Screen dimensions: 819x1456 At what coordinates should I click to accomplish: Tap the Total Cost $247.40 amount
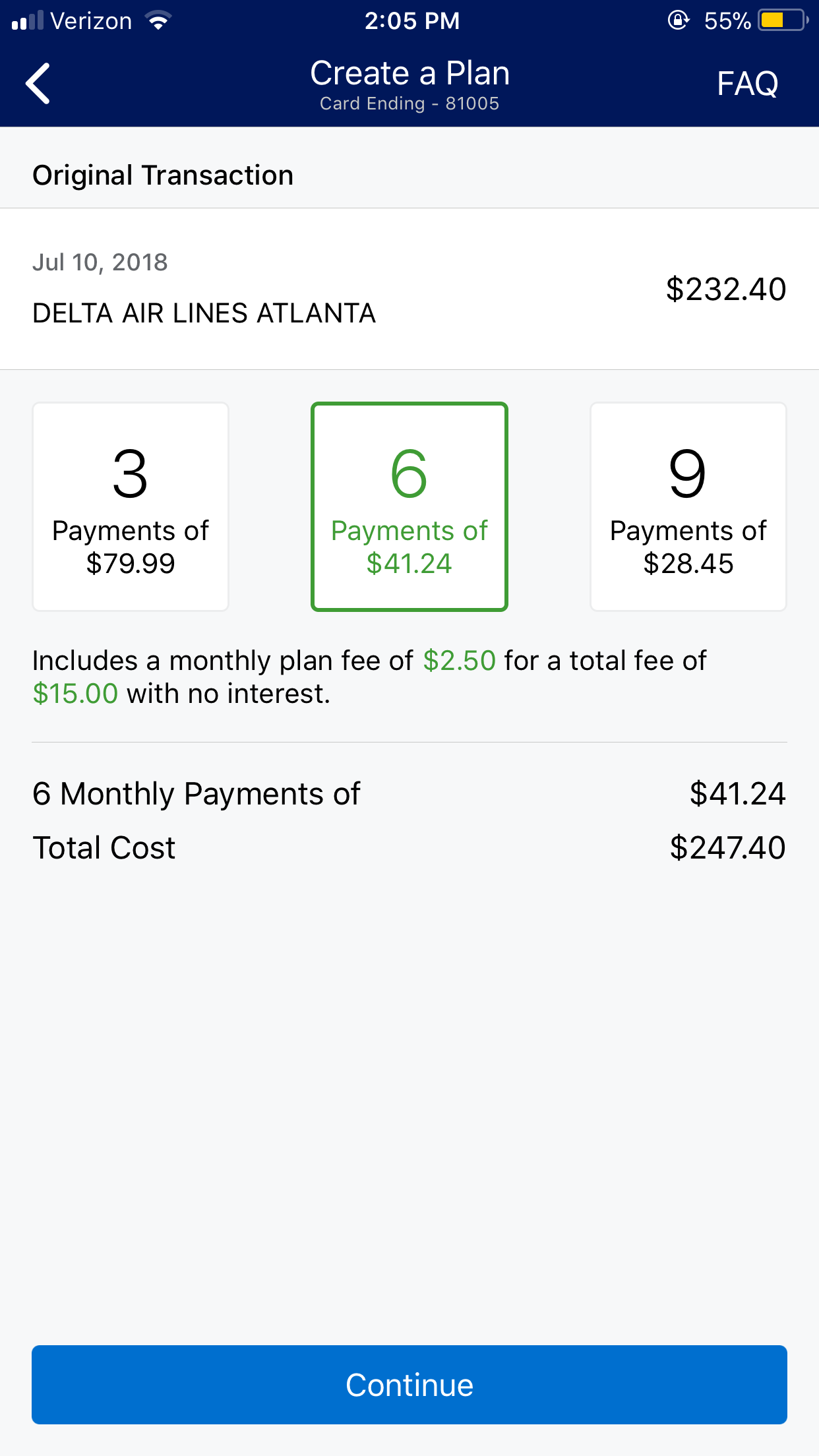point(727,848)
